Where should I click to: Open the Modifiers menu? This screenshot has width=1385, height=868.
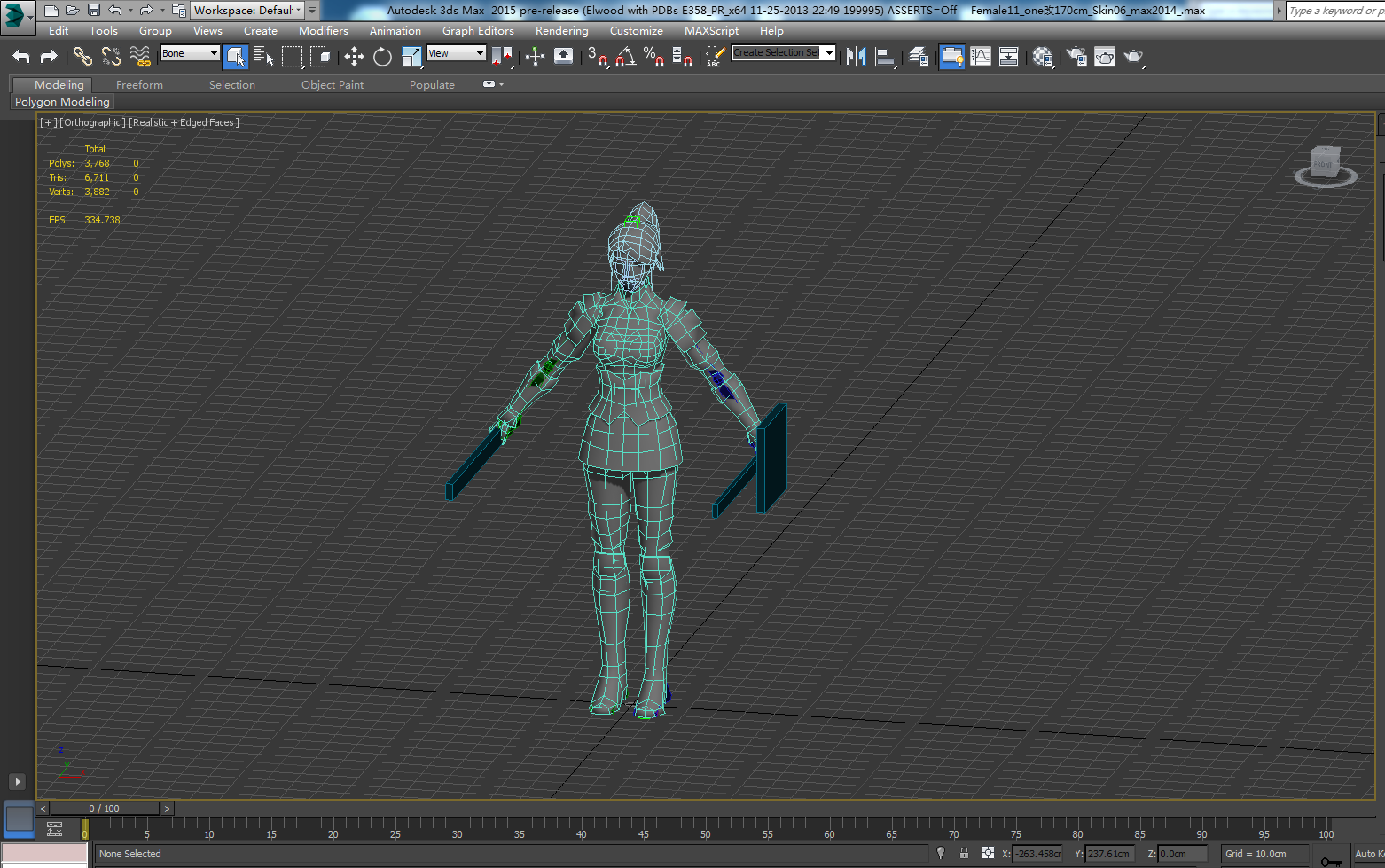tap(324, 31)
